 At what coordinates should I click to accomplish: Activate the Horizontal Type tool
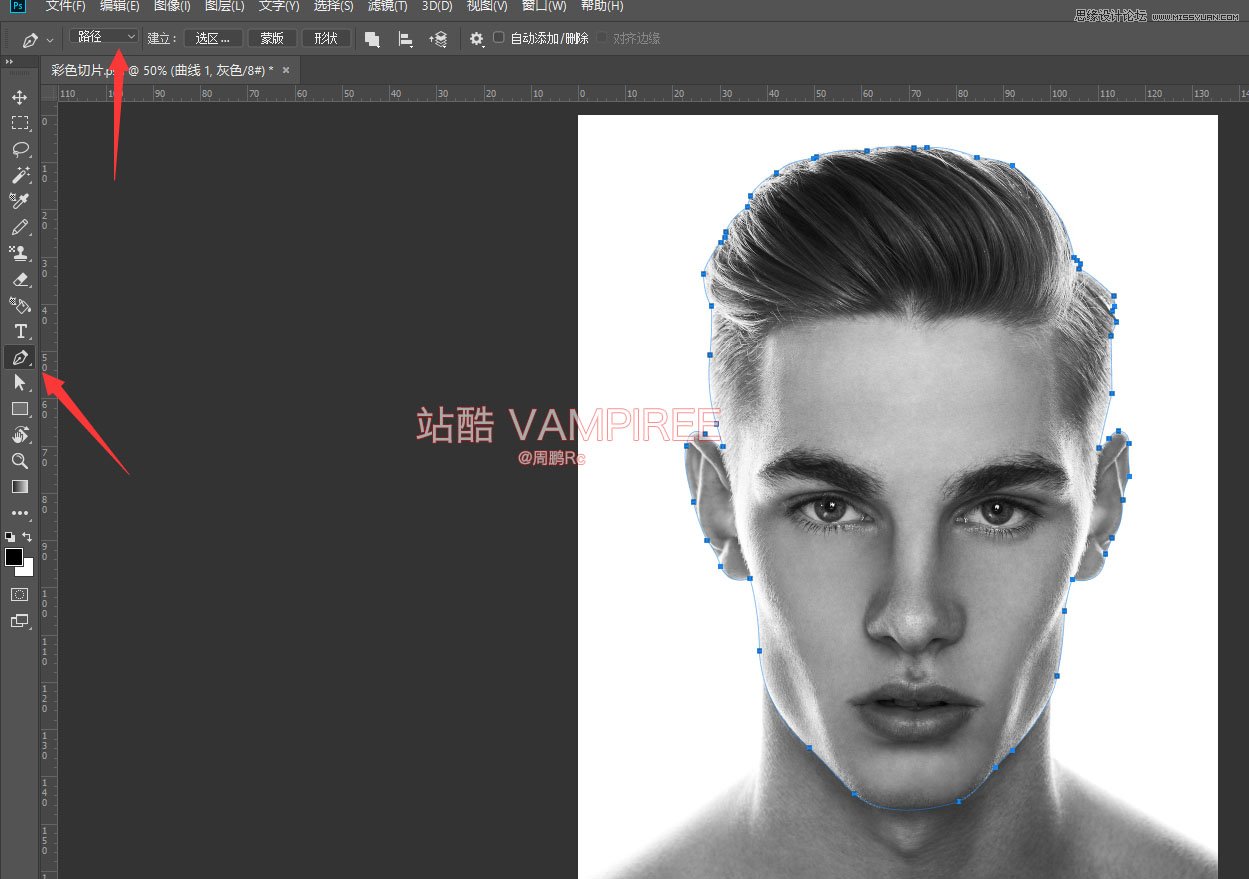tap(19, 331)
